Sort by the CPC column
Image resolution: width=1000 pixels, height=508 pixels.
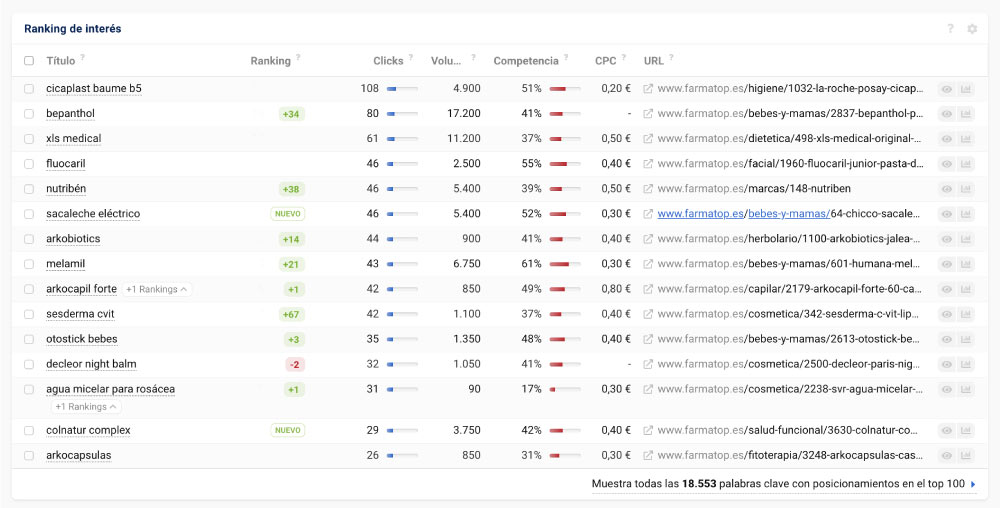pos(606,61)
